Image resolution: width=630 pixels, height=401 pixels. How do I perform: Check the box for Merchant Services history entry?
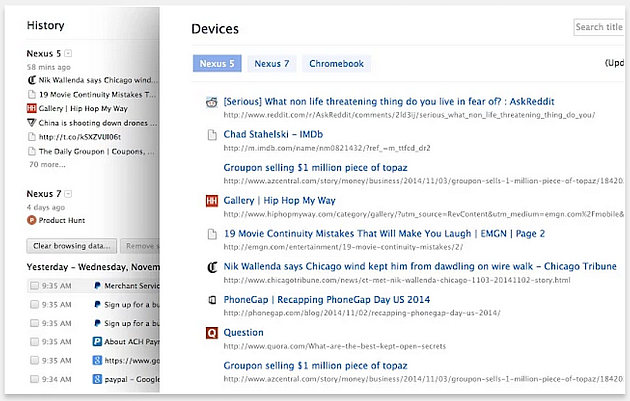click(35, 286)
